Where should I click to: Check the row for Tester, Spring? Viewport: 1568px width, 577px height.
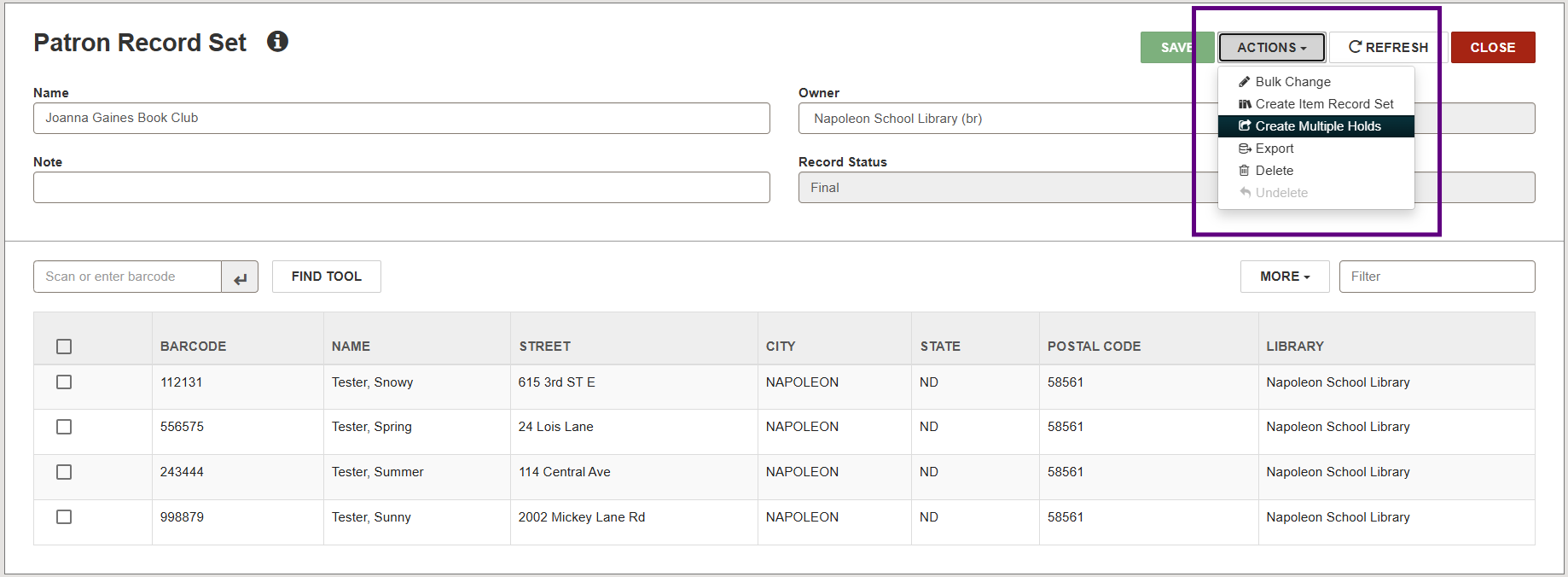coord(64,427)
